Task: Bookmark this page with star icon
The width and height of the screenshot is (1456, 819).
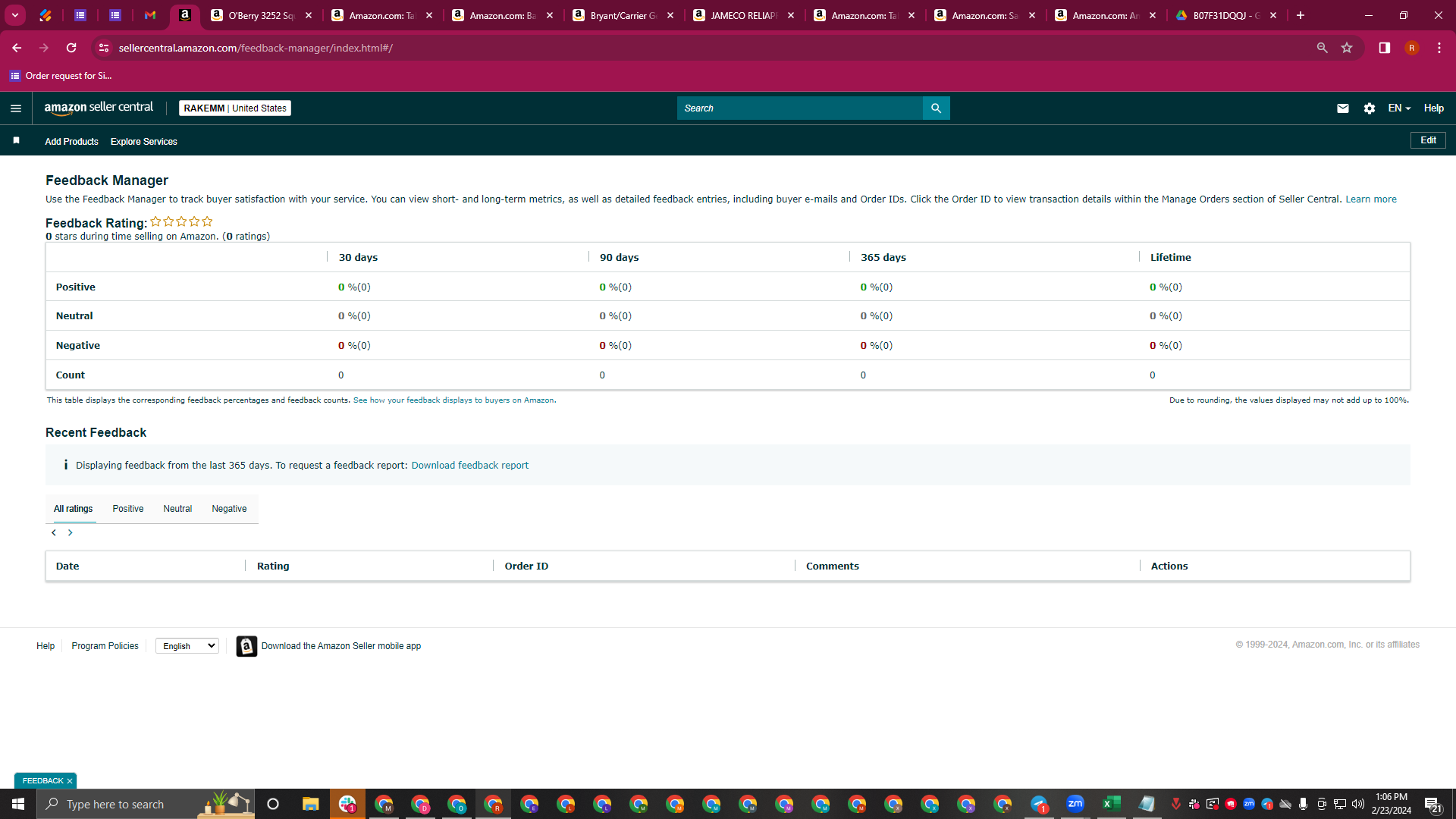Action: click(1347, 48)
